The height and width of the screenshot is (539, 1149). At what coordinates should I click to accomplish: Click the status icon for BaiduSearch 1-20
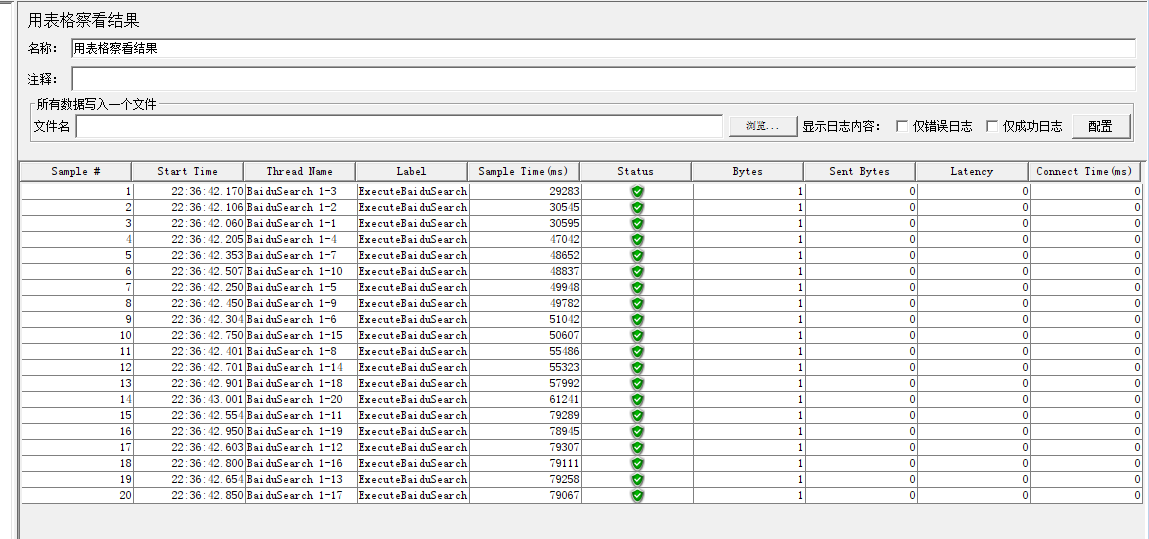638,400
